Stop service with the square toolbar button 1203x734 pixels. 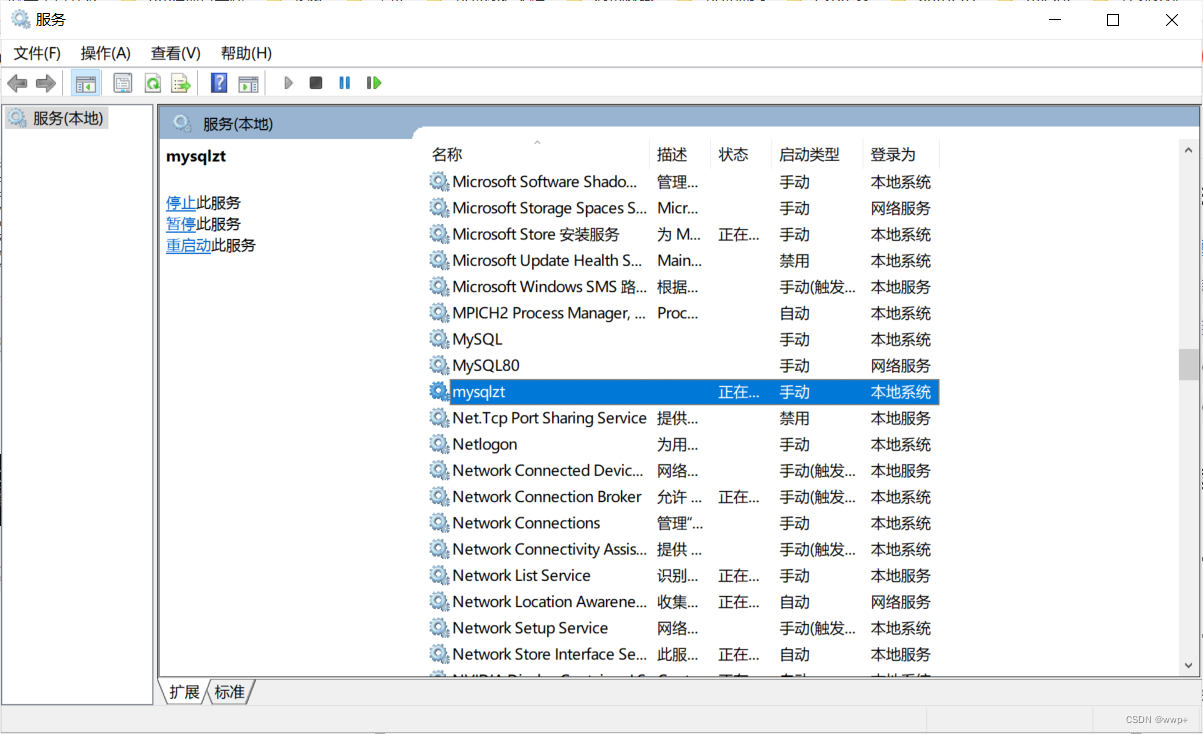316,83
